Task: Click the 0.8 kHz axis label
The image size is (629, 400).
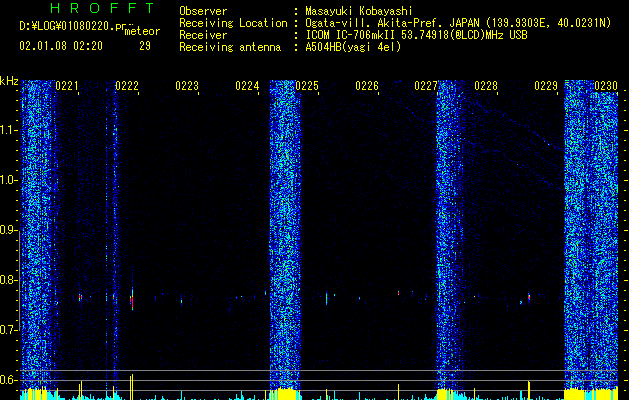Action: click(8, 280)
